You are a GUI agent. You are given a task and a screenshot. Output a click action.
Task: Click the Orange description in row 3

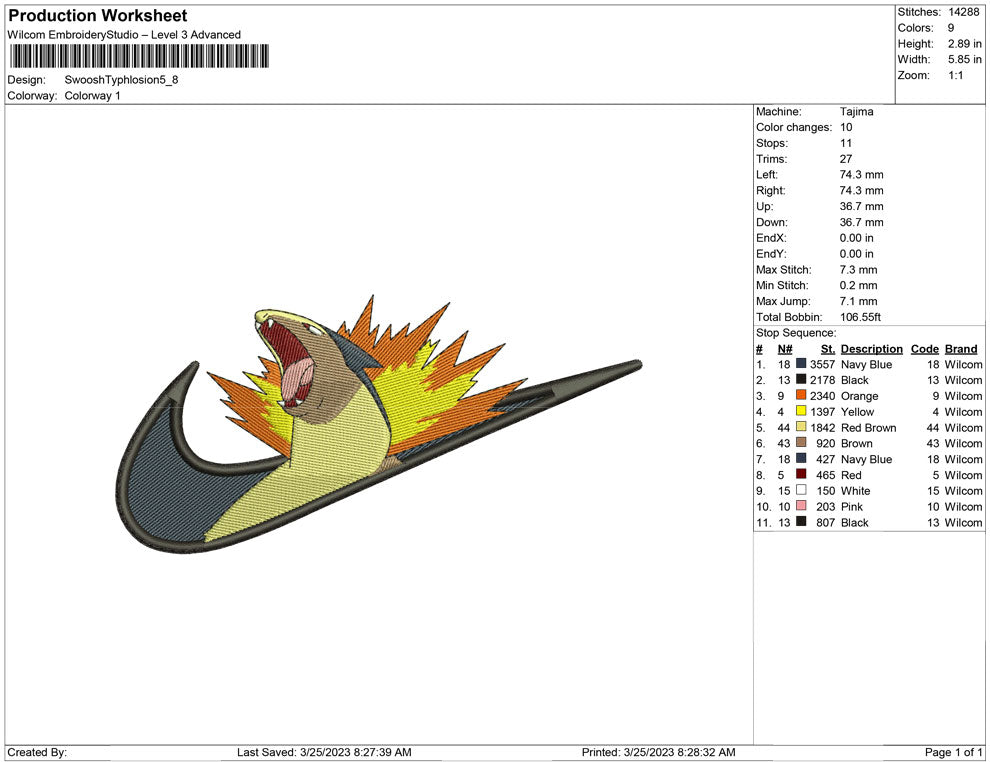[x=859, y=396]
